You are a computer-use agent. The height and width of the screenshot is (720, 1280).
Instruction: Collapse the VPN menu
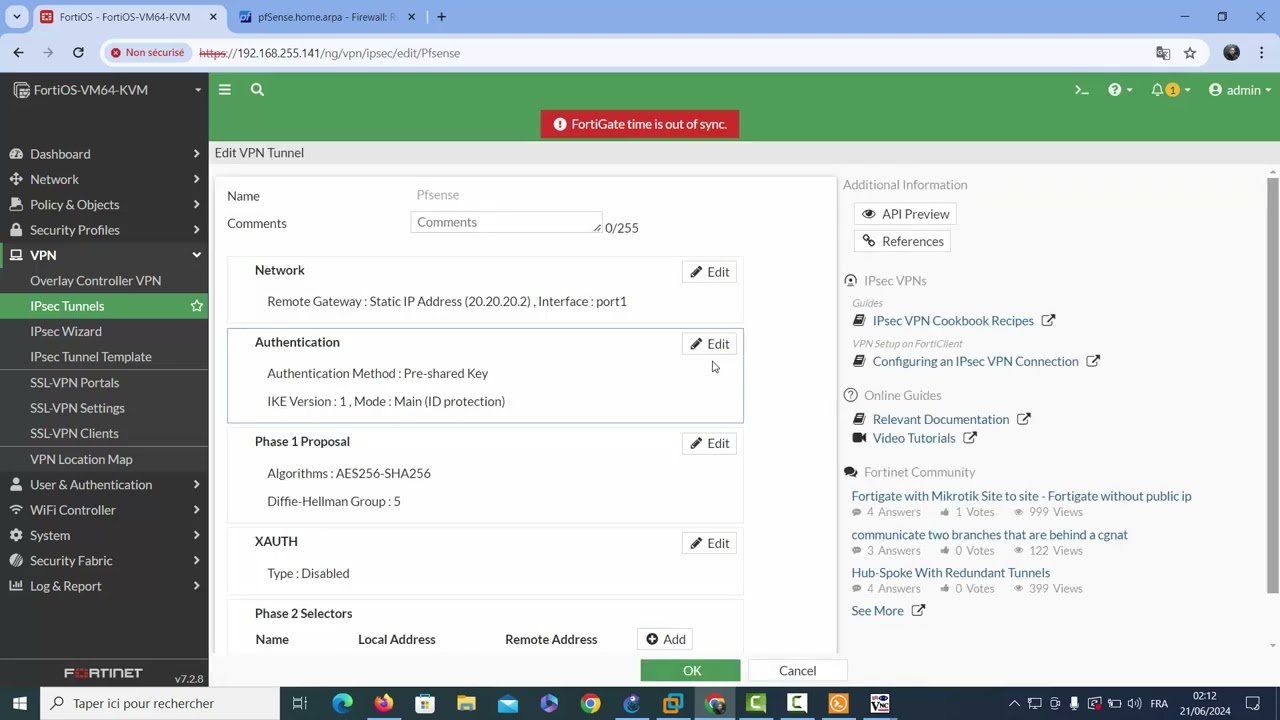point(104,255)
